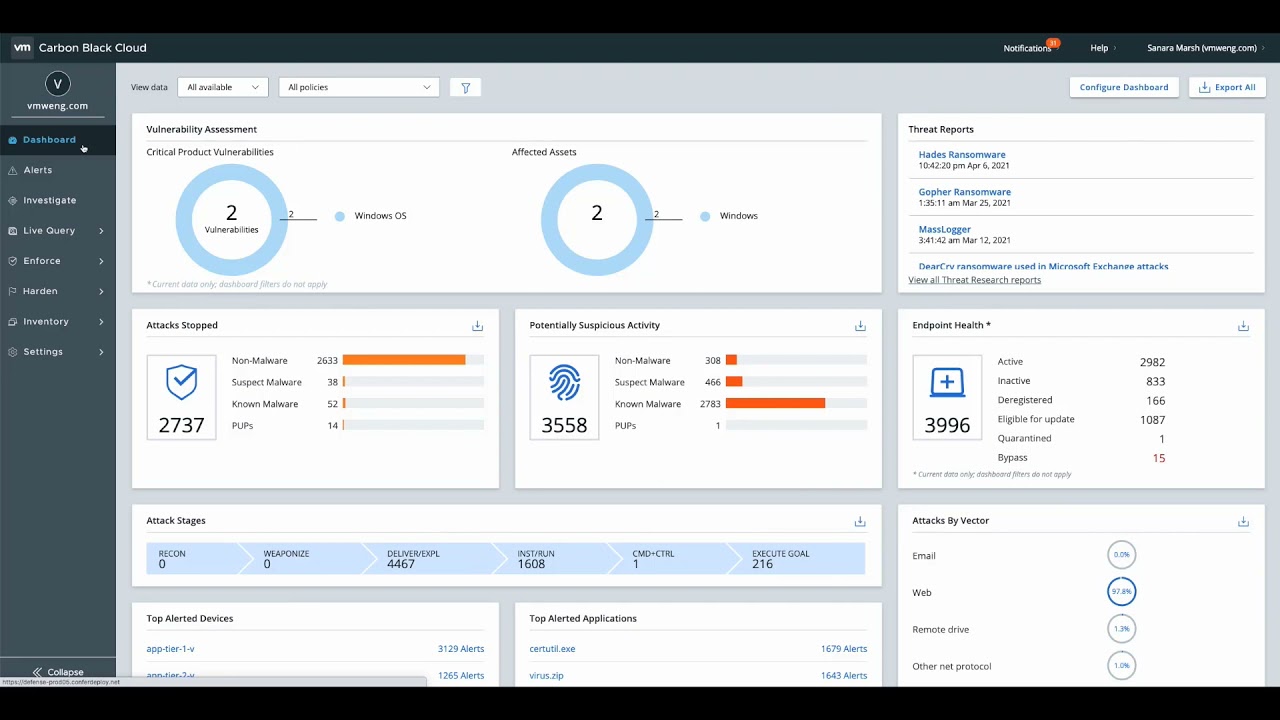The image size is (1280, 720).
Task: Click the Harden sidebar icon
Action: [12, 291]
